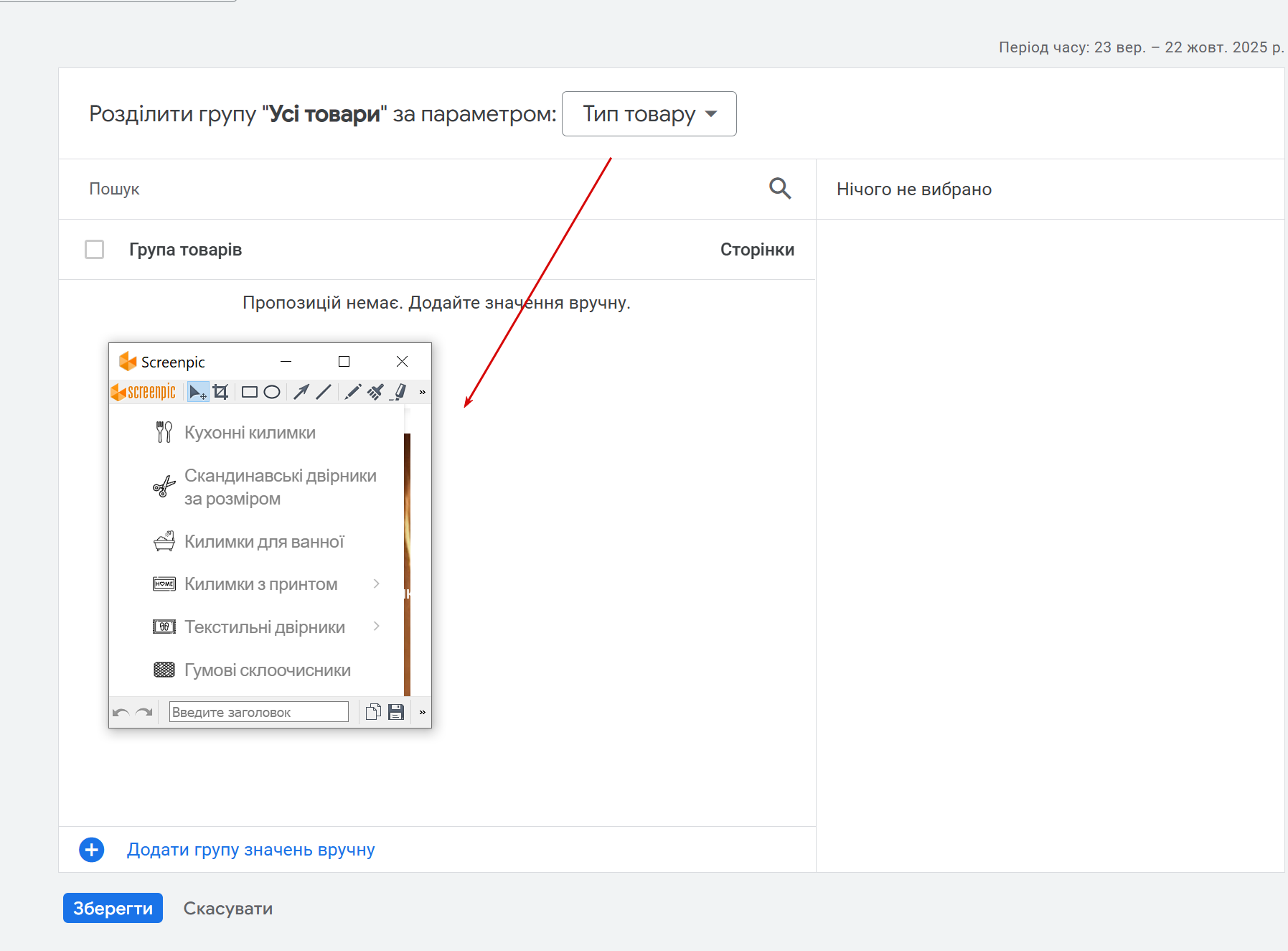Click the Нічого не вибрано text
This screenshot has height=951, width=1288.
(914, 189)
